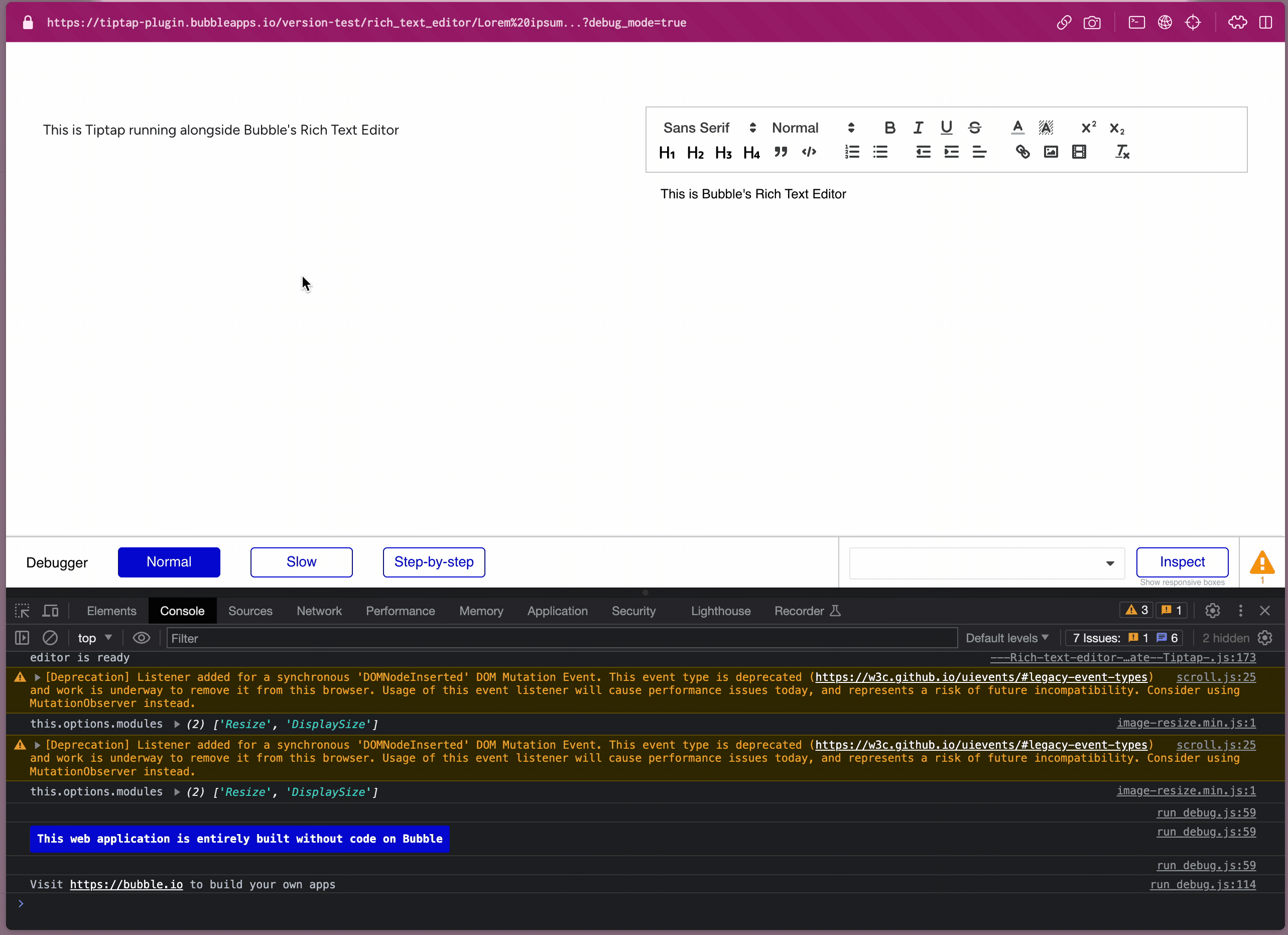Screen dimensions: 1288x935
Task: Toggle the device toolbar in DevTools
Action: click(x=51, y=611)
